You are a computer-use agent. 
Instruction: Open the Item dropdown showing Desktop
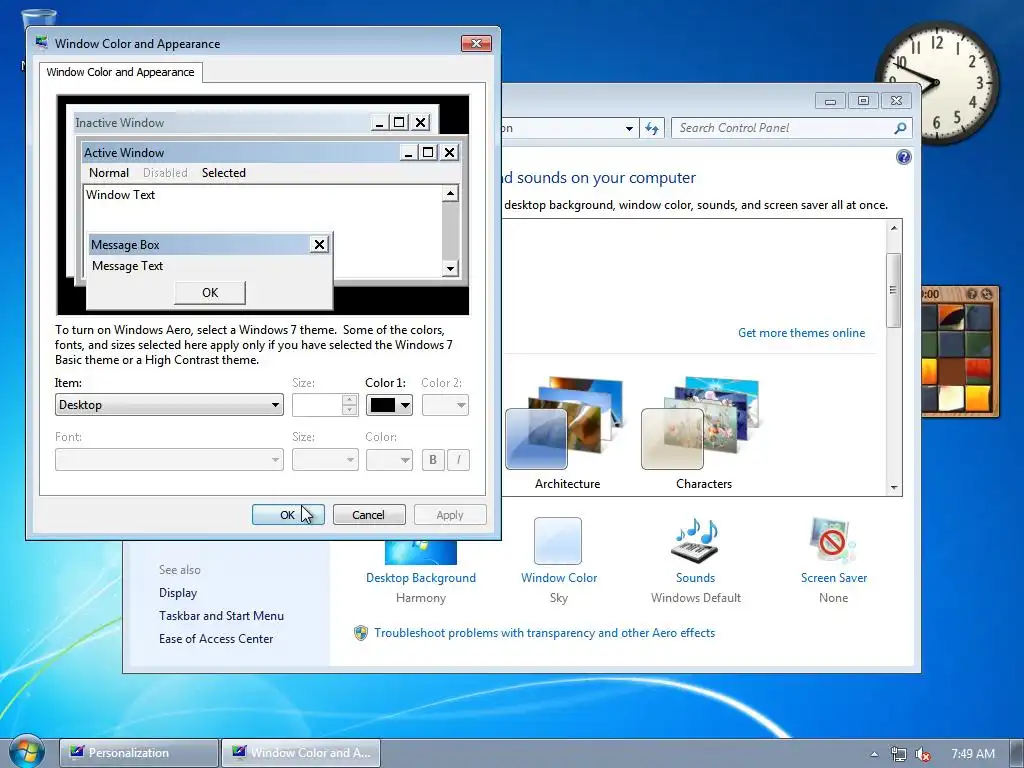[169, 405]
